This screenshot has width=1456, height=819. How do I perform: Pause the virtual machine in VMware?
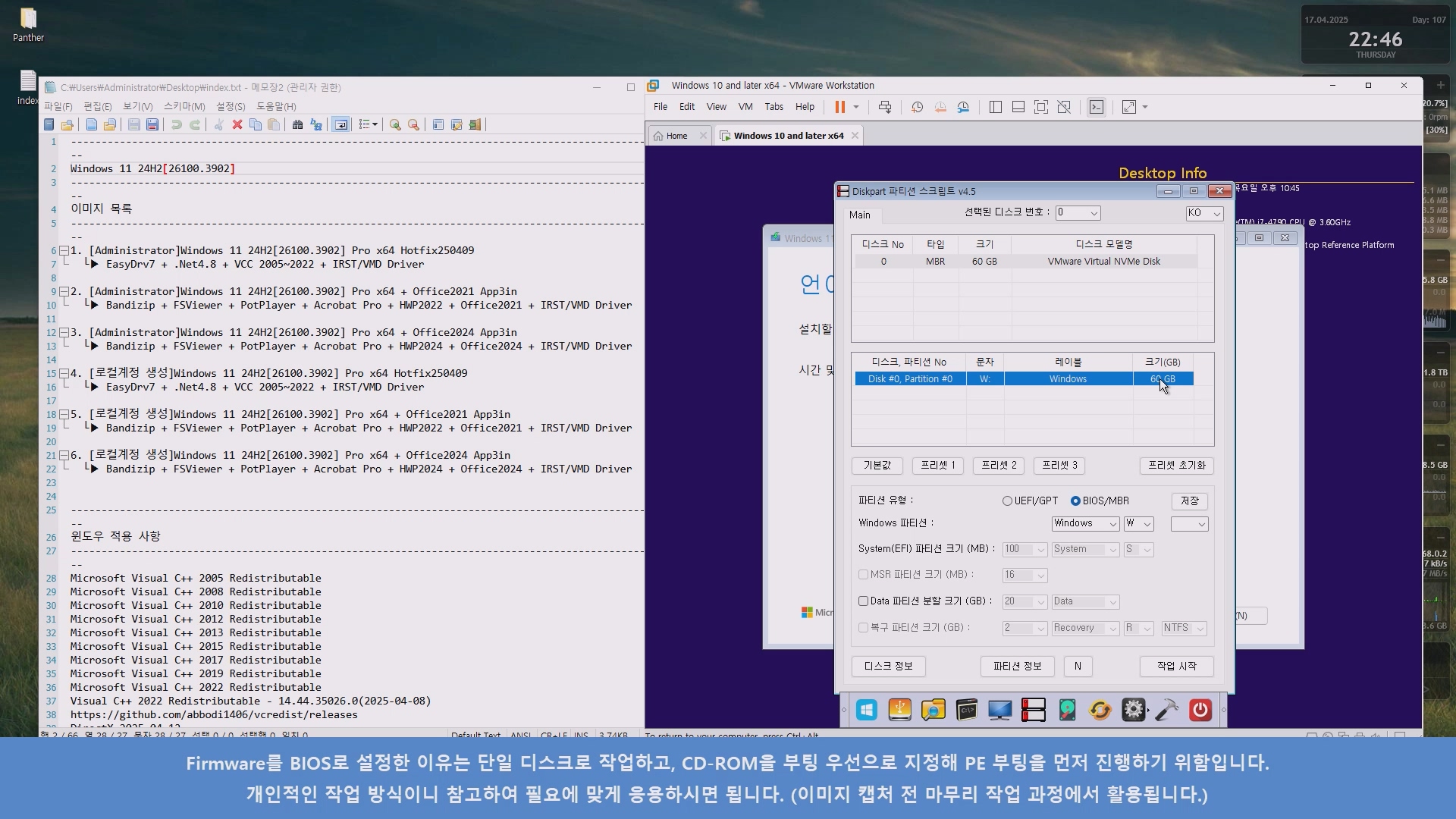point(839,107)
